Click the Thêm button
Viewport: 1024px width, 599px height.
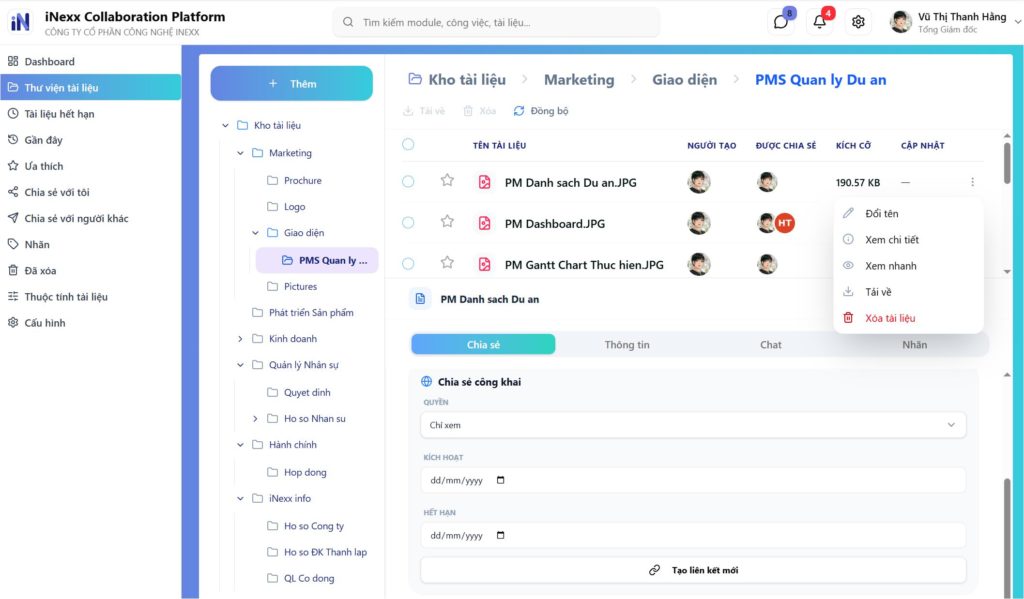point(291,84)
